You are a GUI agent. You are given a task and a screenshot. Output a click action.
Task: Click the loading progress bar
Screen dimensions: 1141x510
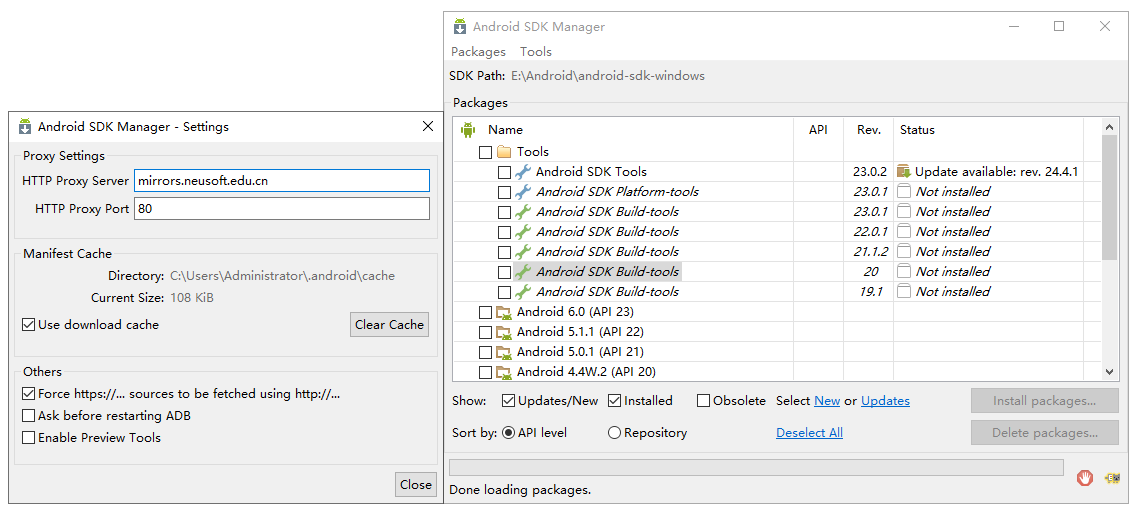pyautogui.click(x=756, y=467)
